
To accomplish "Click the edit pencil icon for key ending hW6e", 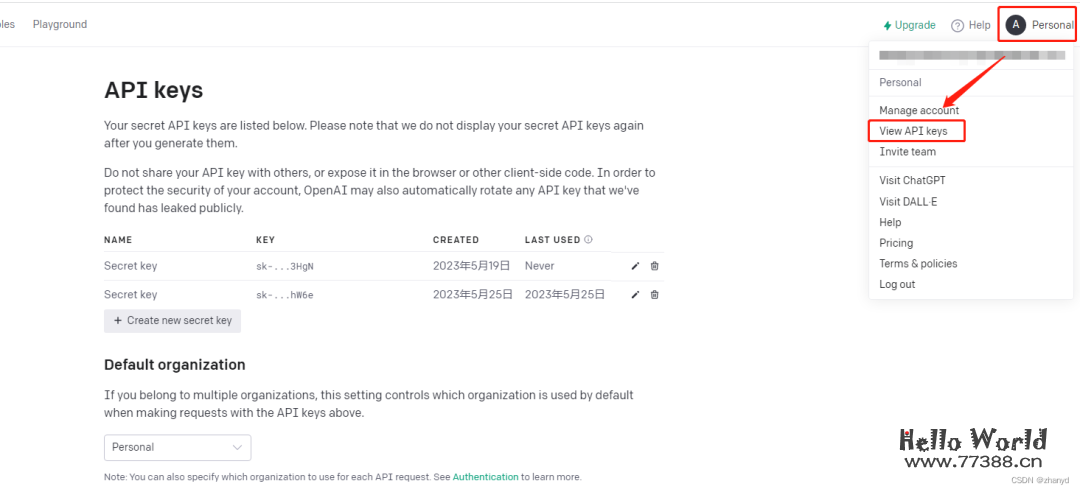I will tap(635, 295).
